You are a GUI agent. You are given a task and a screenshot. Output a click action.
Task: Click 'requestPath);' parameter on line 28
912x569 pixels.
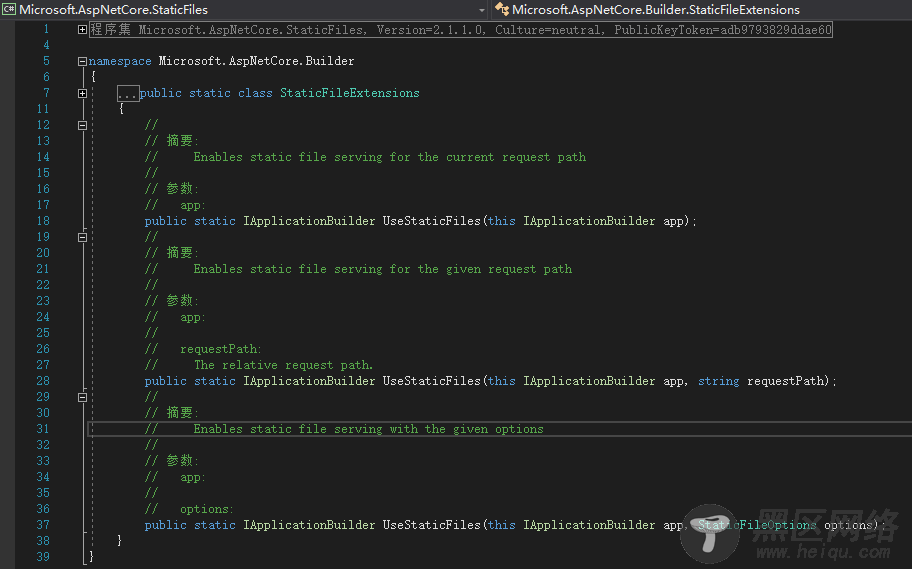pyautogui.click(x=792, y=381)
